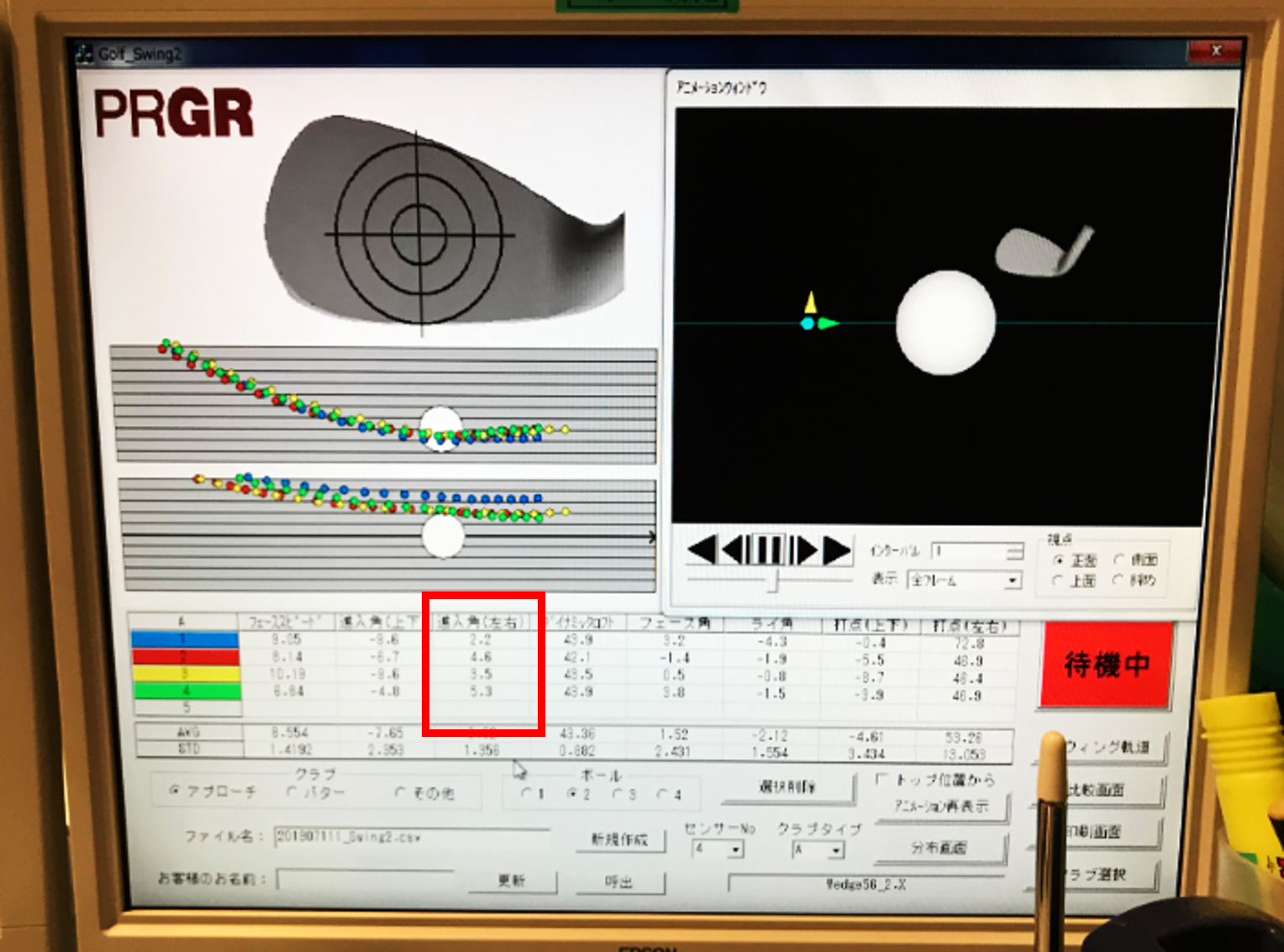Choose ball option 2
This screenshot has height=952, width=1284.
pos(571,793)
